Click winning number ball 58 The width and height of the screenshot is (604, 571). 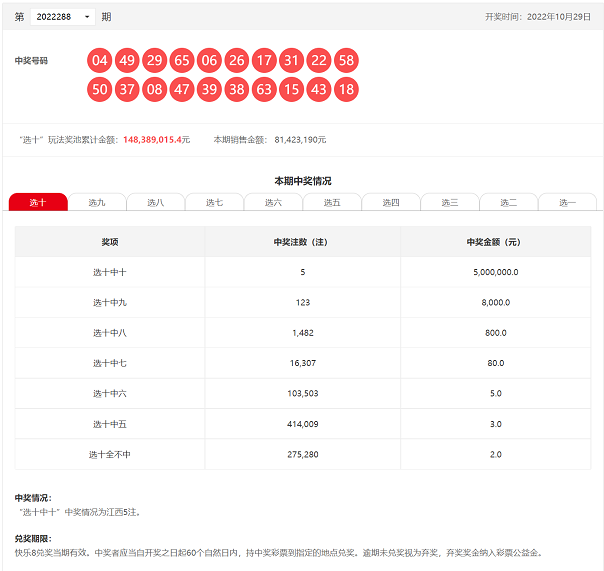click(346, 60)
